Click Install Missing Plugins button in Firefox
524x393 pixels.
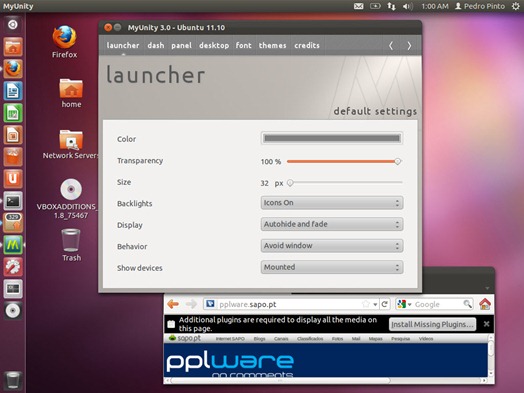(432, 324)
